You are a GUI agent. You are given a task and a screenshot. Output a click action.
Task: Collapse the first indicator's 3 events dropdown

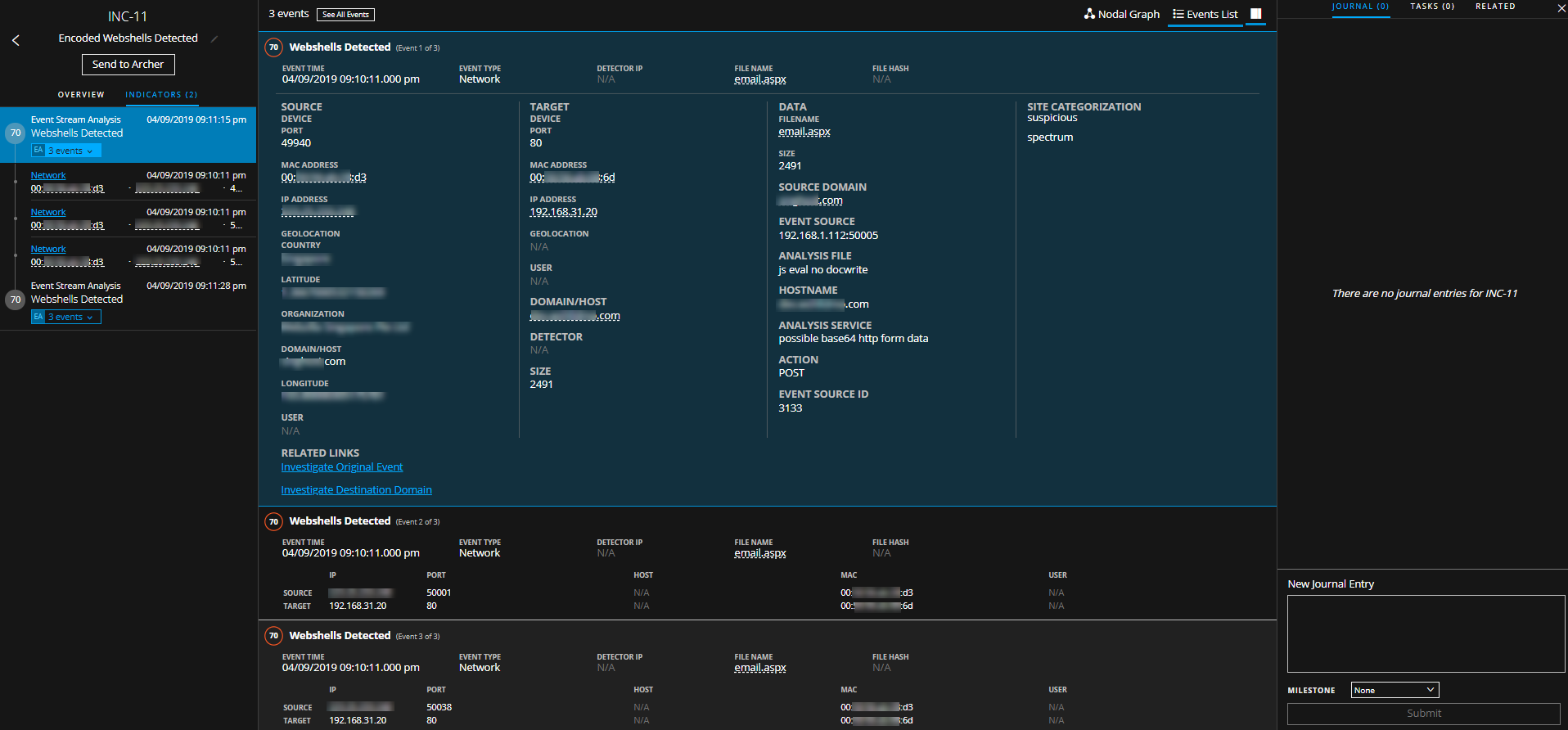(x=66, y=151)
